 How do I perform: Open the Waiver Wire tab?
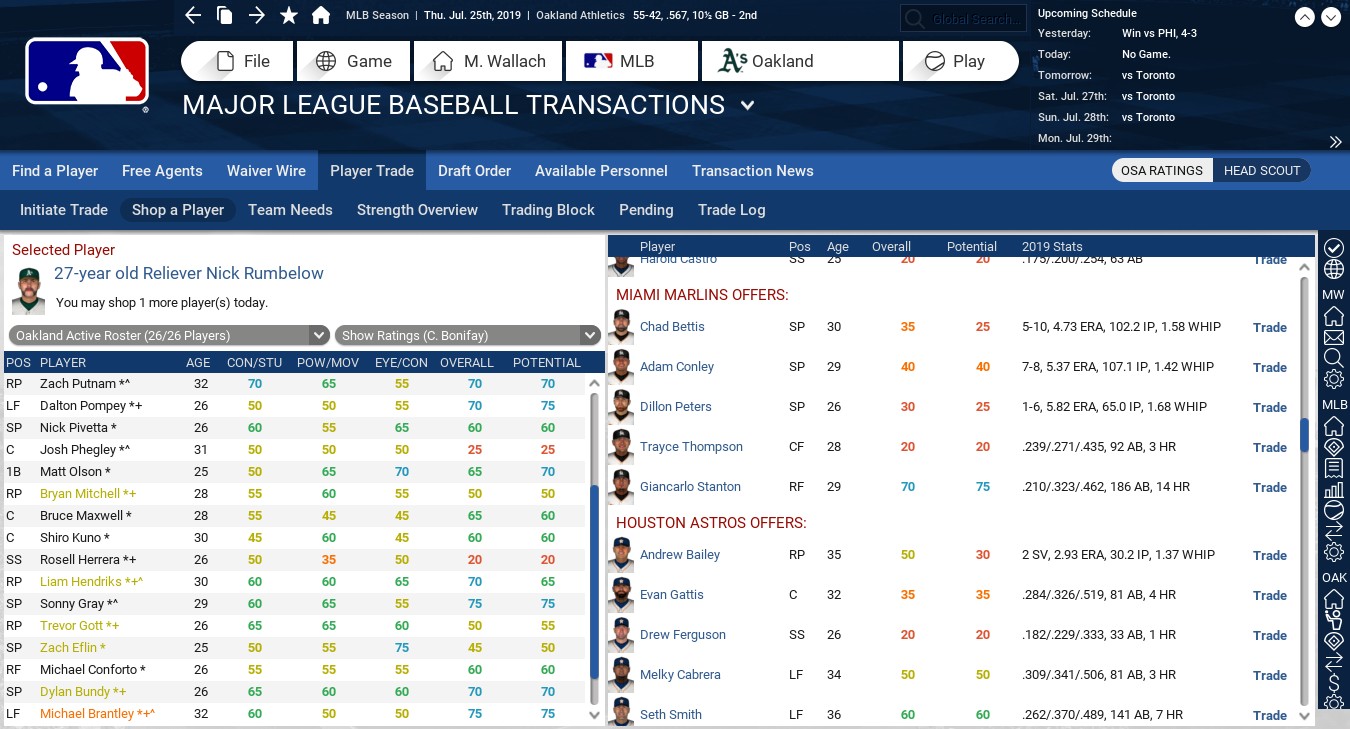pyautogui.click(x=266, y=171)
